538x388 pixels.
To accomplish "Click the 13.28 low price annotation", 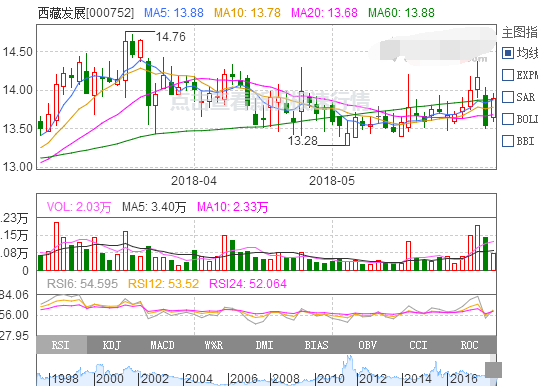I will pos(303,141).
